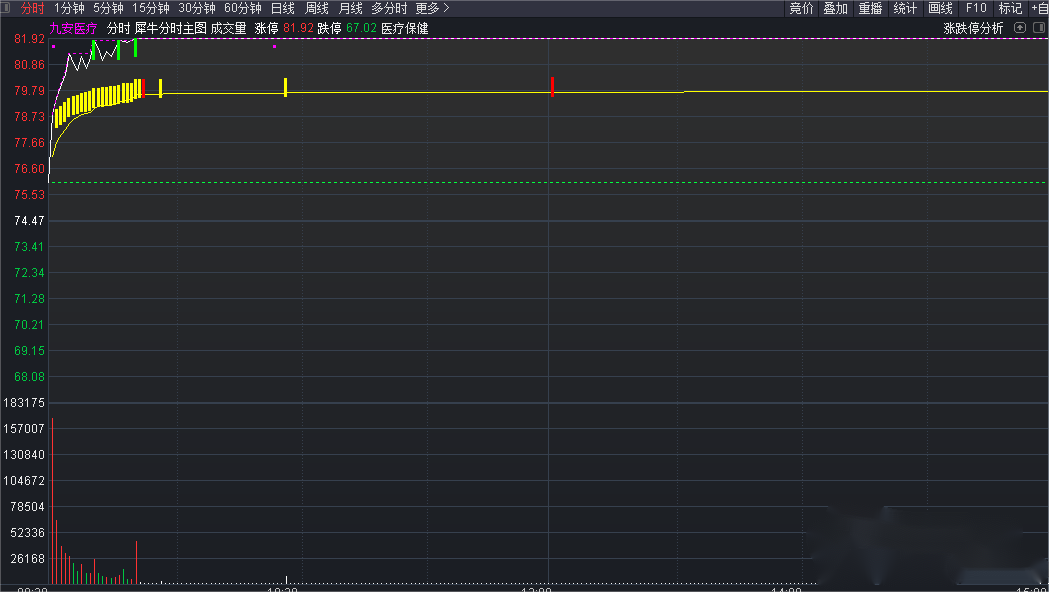
Task: Click the 犀牛分时主图 indicator label
Action: (x=171, y=28)
